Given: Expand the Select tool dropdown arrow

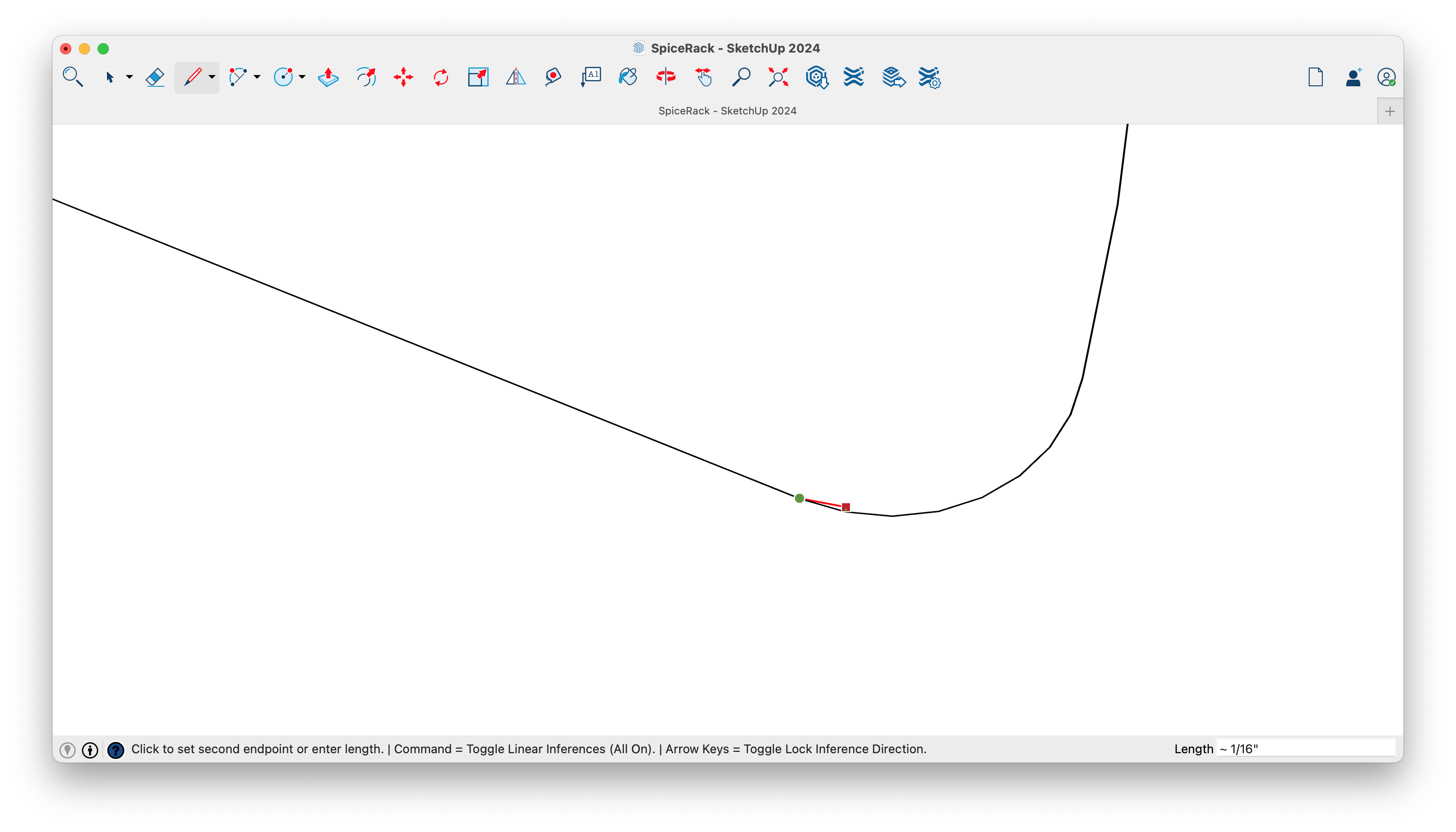Looking at the screenshot, I should point(130,77).
